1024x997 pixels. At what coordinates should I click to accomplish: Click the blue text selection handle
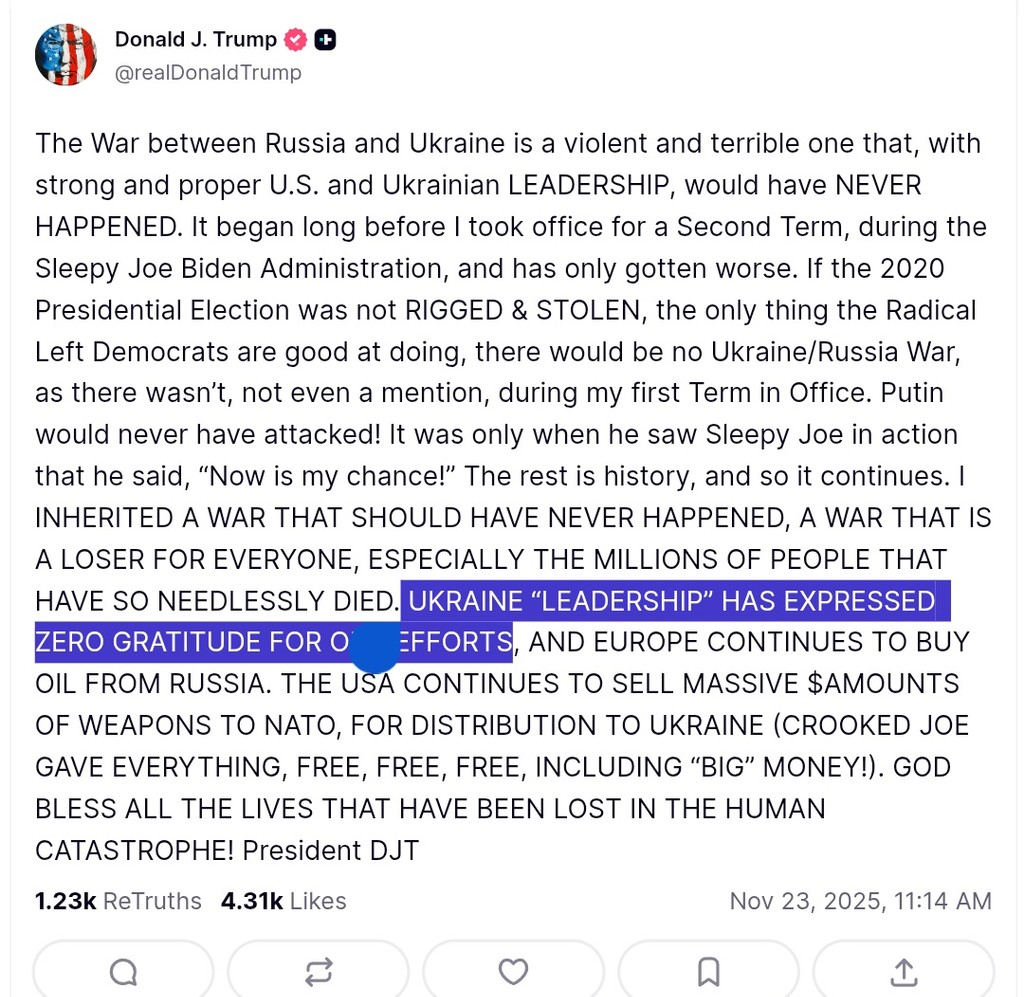(375, 647)
